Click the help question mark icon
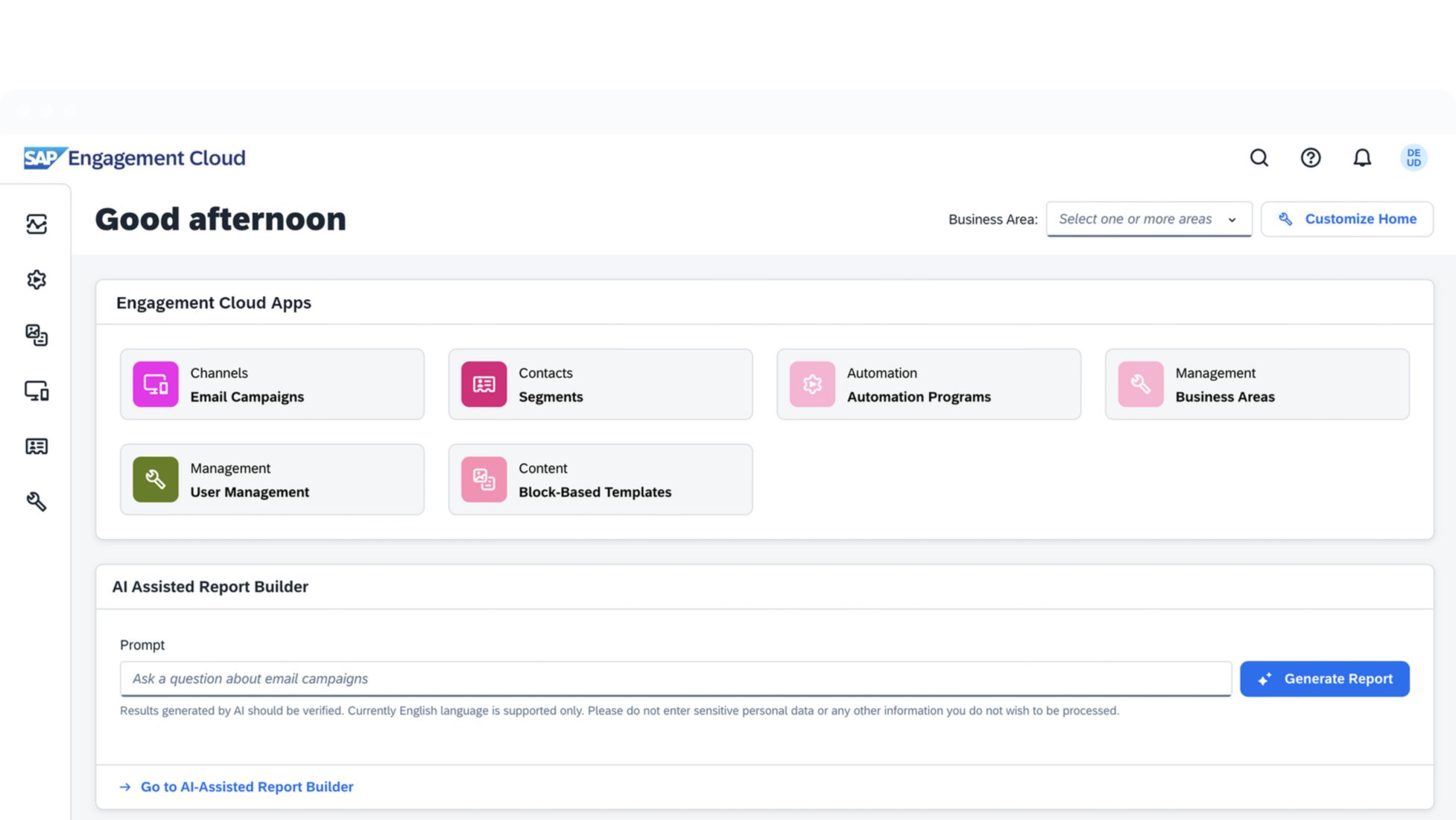This screenshot has width=1456, height=820. pos(1310,158)
